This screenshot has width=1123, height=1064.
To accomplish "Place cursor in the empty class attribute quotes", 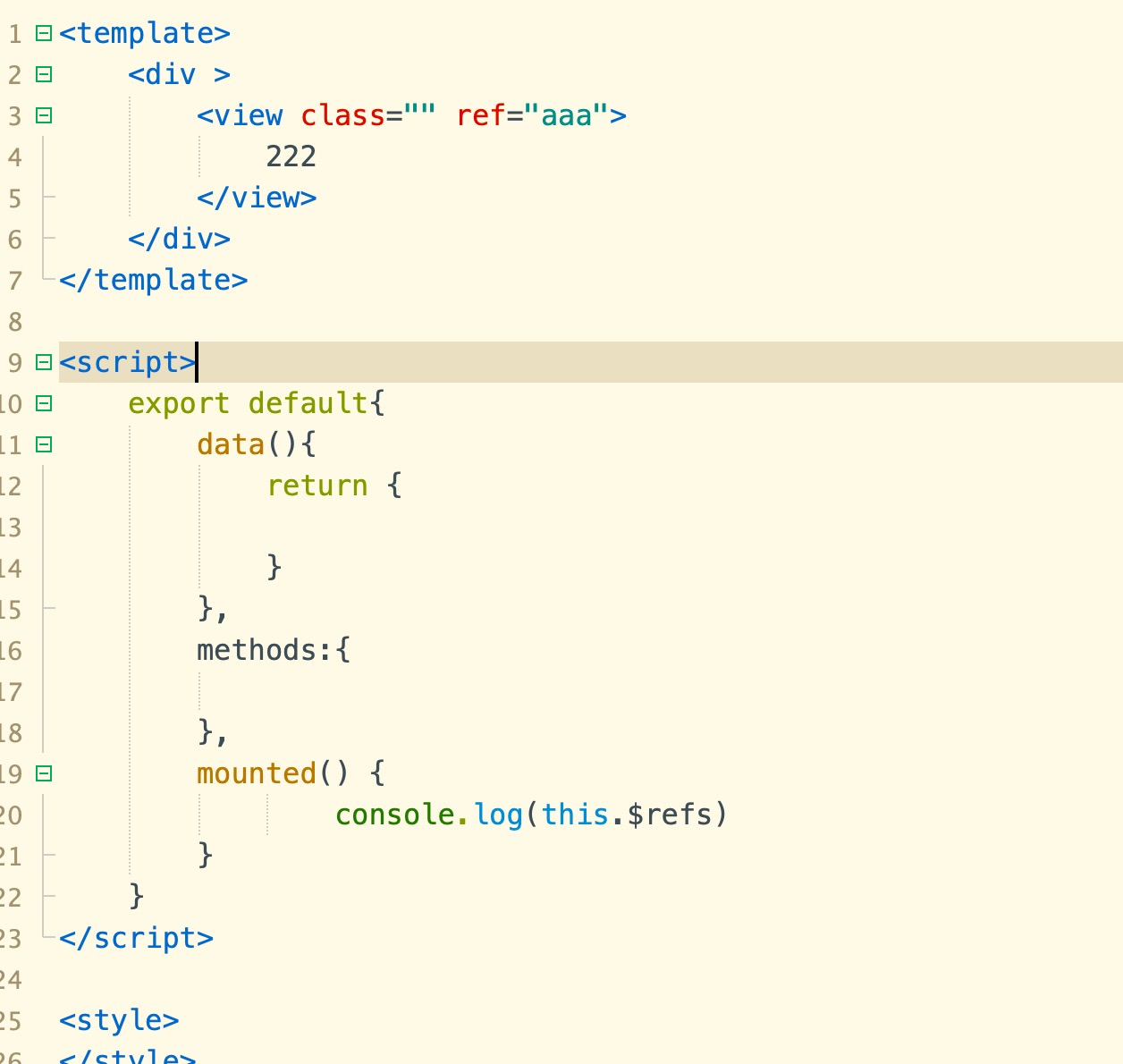I will [419, 116].
